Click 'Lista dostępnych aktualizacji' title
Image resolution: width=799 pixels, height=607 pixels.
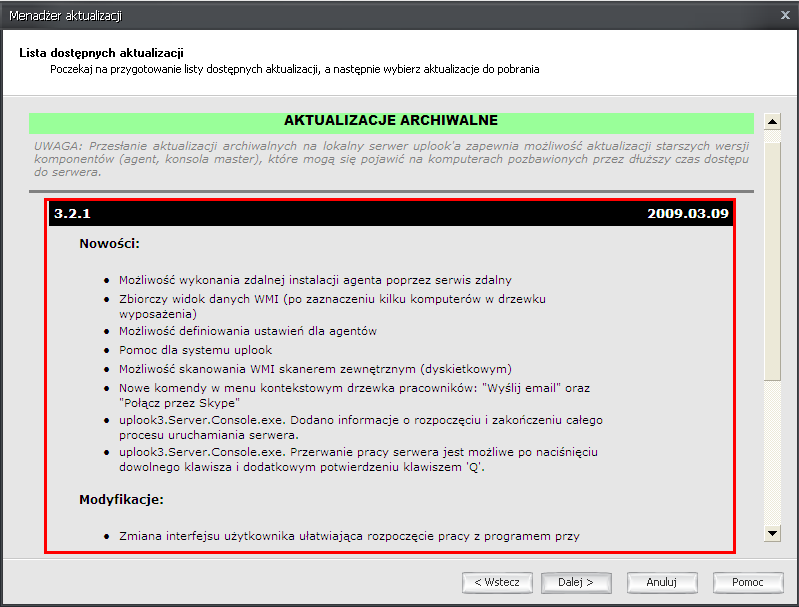tap(101, 53)
